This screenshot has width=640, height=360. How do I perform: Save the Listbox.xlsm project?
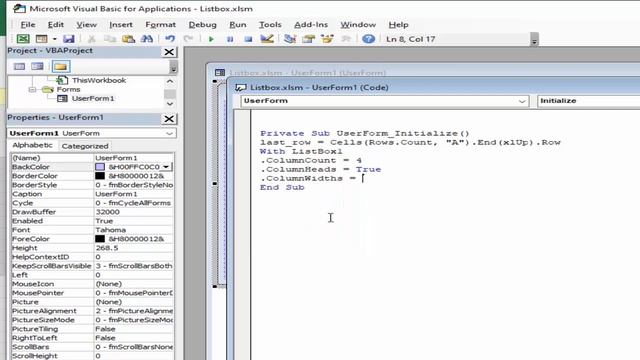point(69,39)
